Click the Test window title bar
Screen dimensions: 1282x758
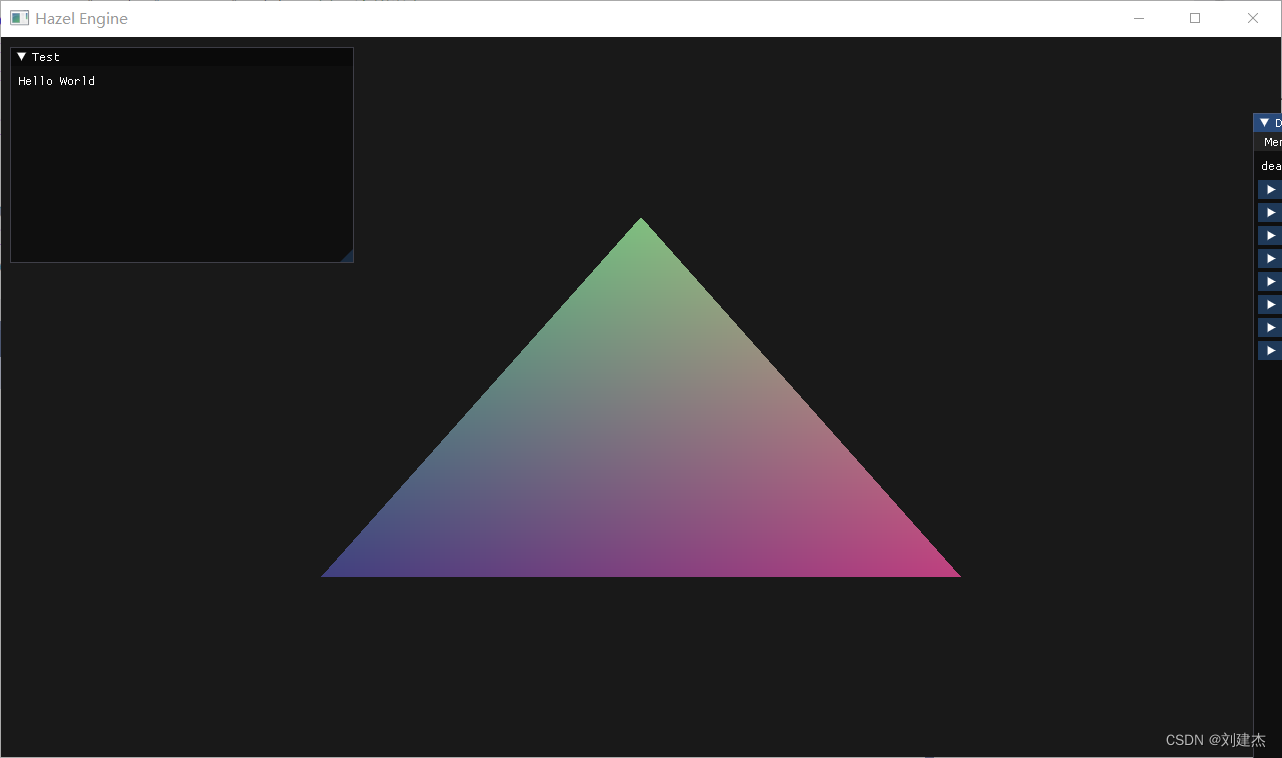(182, 57)
